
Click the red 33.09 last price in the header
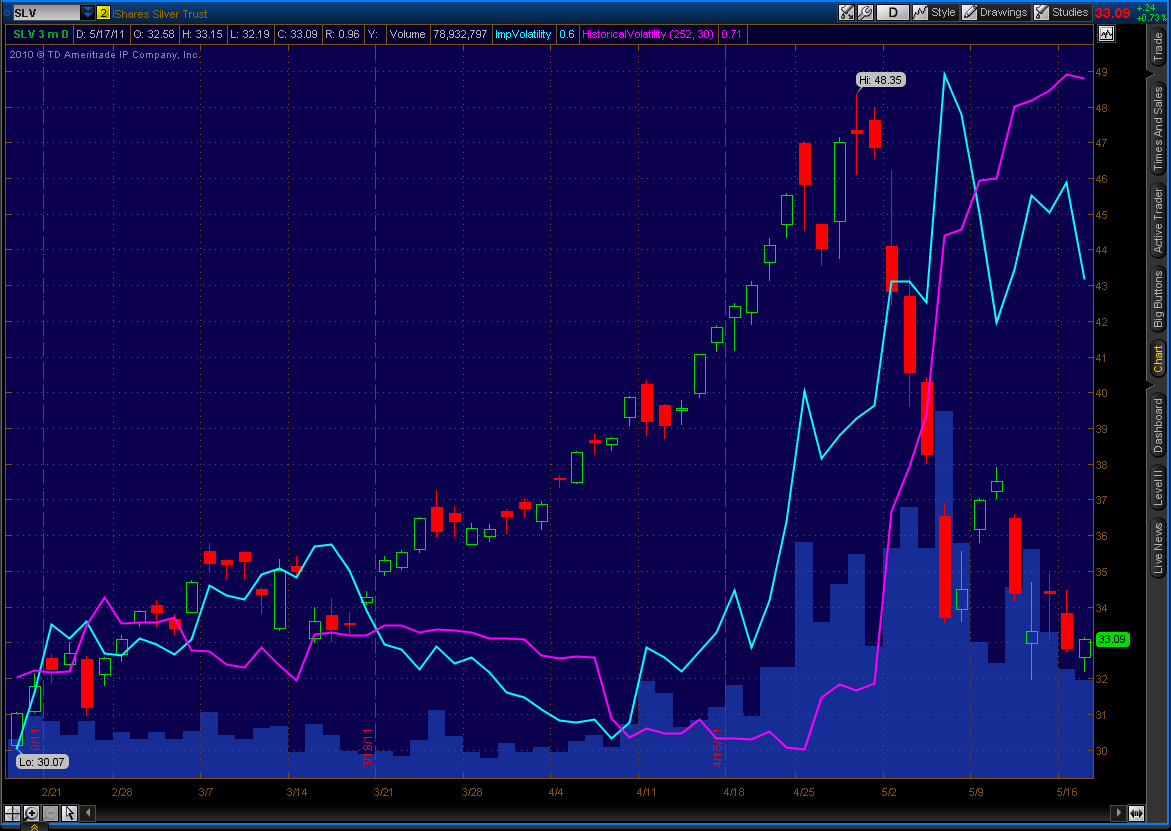pos(1112,13)
